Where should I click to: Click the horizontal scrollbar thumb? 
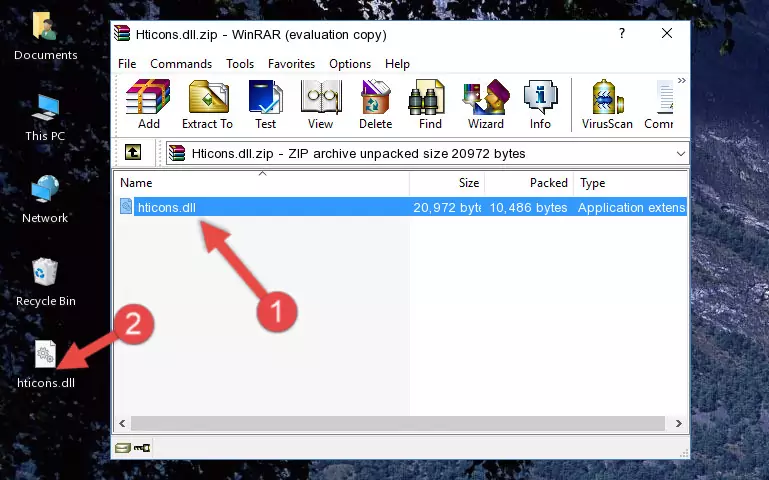pyautogui.click(x=398, y=423)
